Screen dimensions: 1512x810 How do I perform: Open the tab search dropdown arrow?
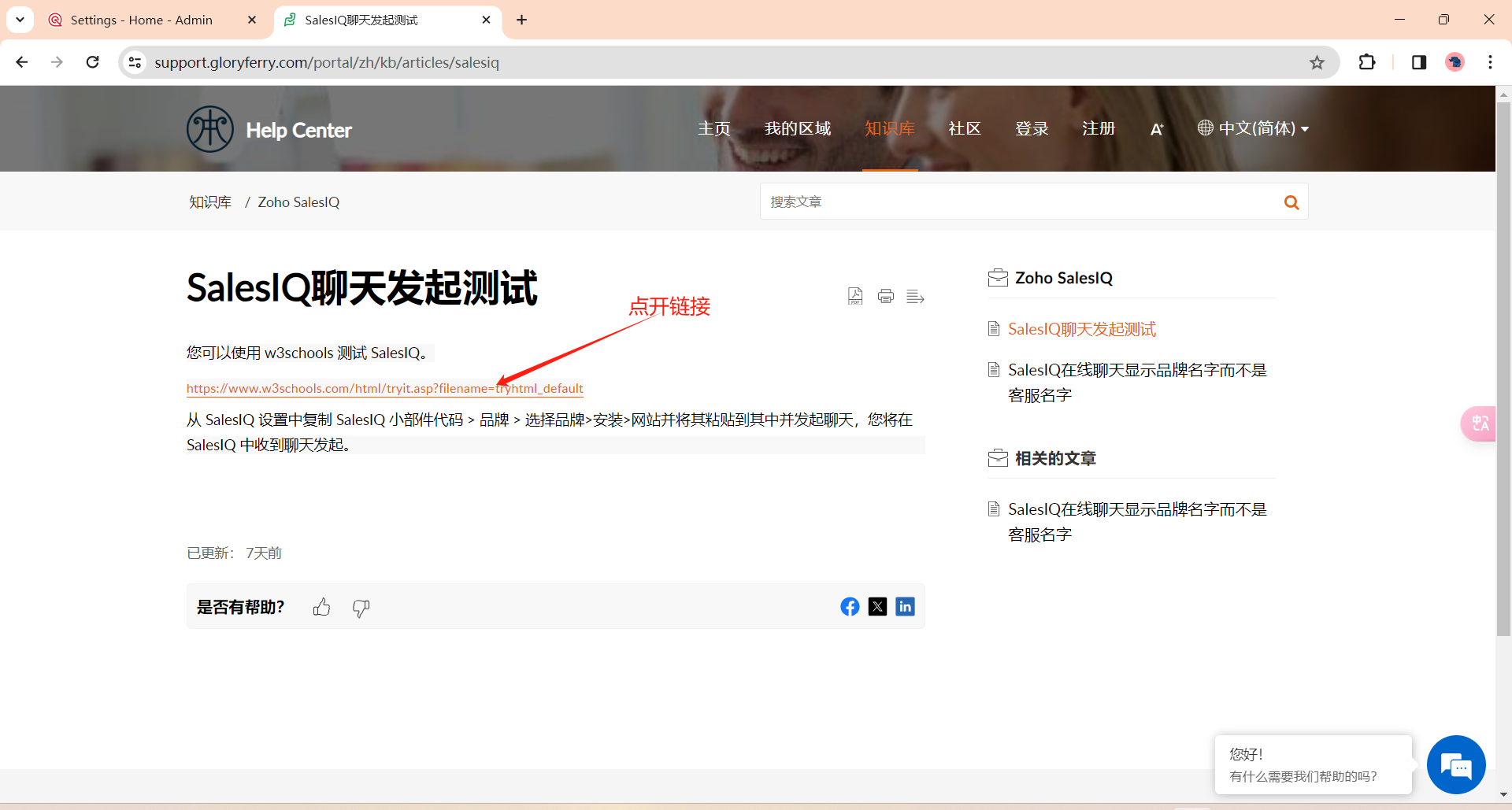pos(20,20)
